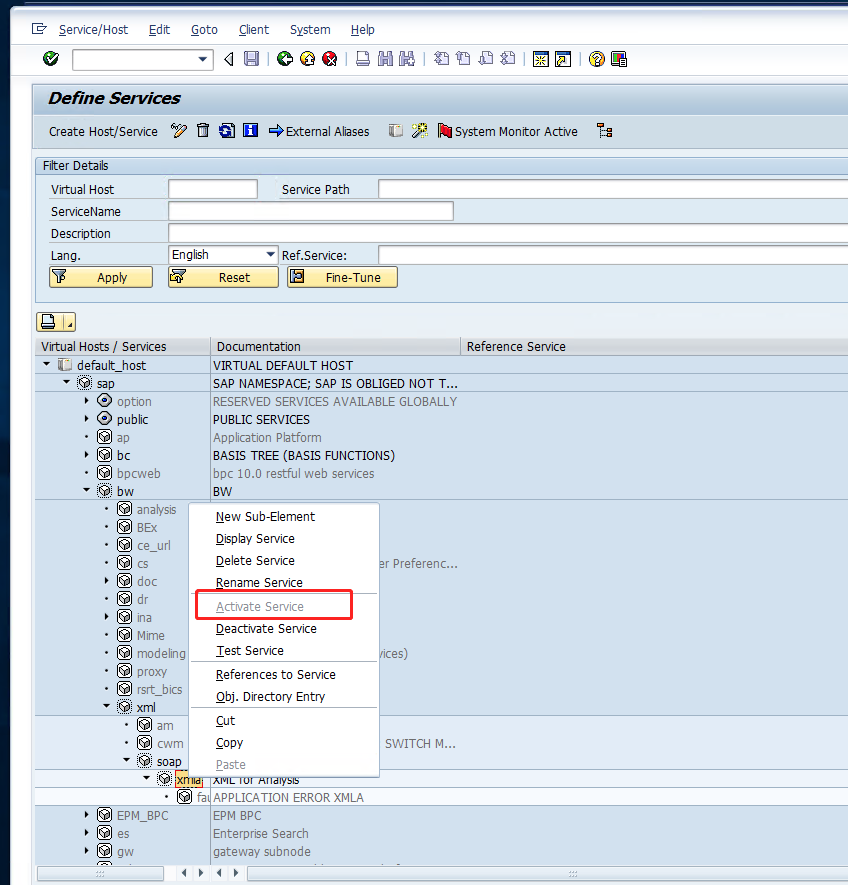
Task: Click the Next Page icon
Action: pos(486,59)
